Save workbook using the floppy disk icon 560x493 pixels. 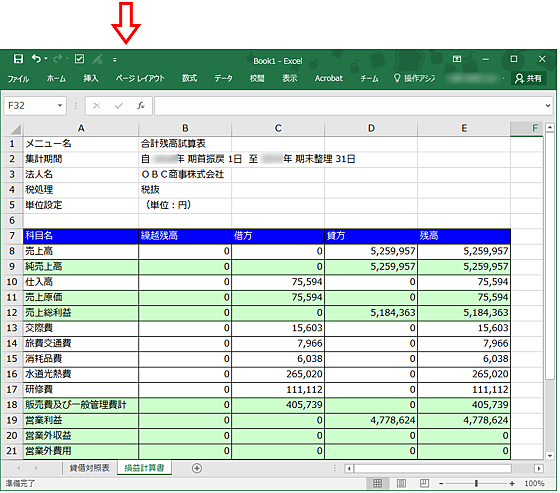pos(18,59)
